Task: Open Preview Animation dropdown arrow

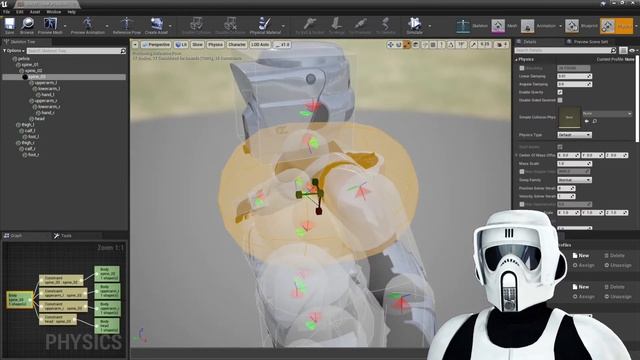Action: pyautogui.click(x=107, y=26)
